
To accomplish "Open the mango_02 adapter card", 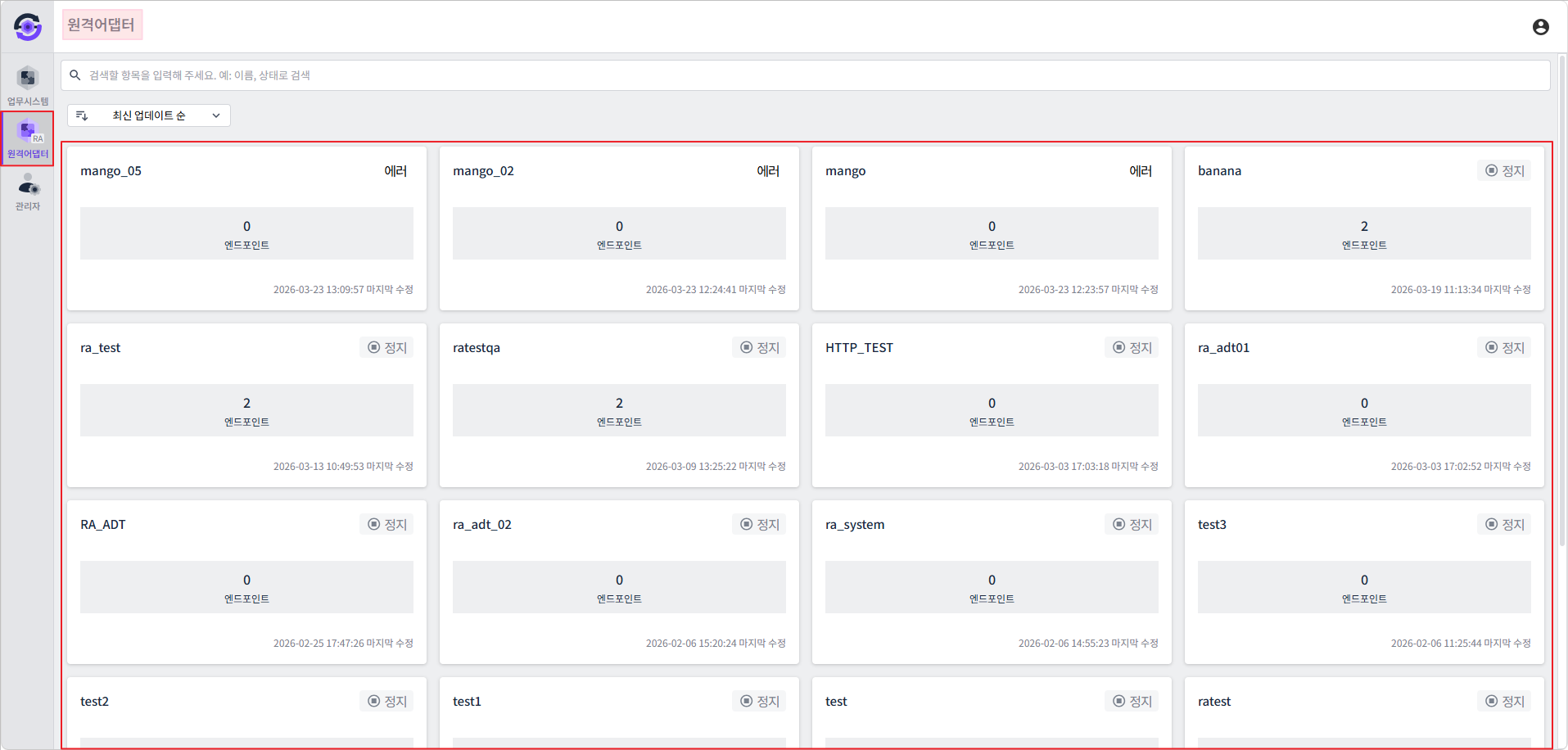I will (x=619, y=228).
